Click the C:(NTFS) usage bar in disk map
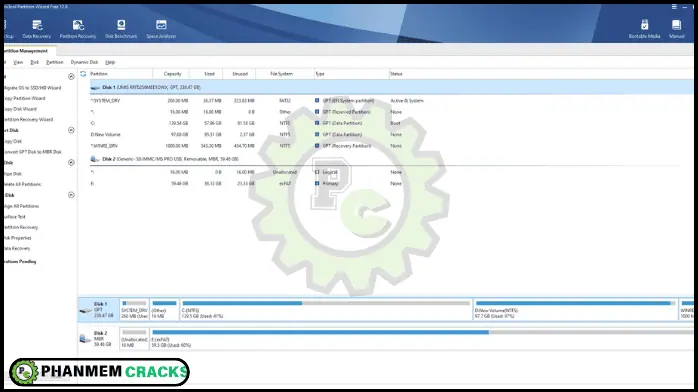 point(326,303)
